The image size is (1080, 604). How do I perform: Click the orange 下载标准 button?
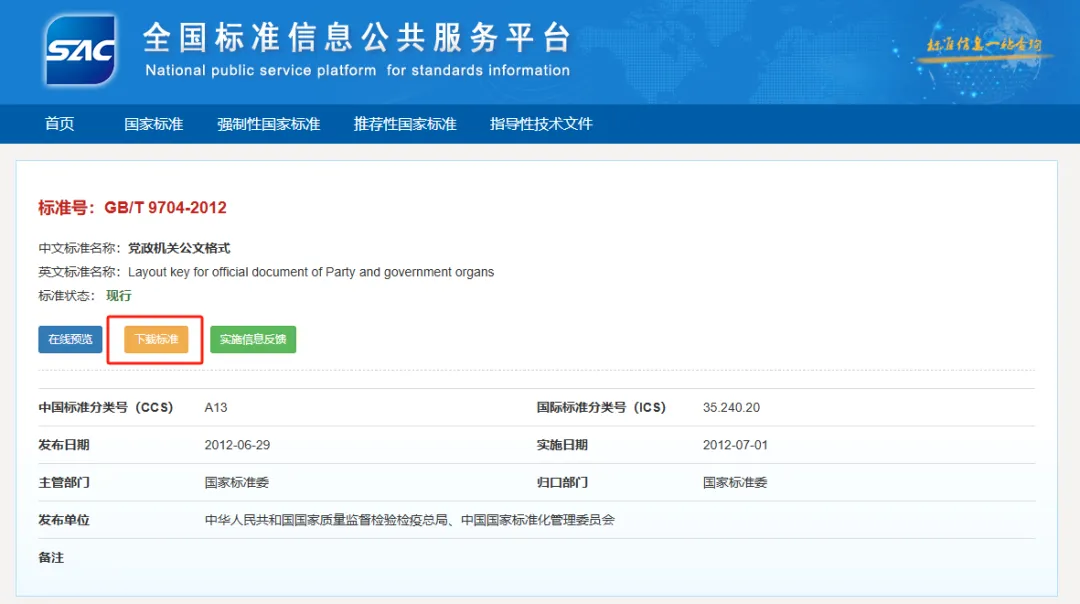156,339
